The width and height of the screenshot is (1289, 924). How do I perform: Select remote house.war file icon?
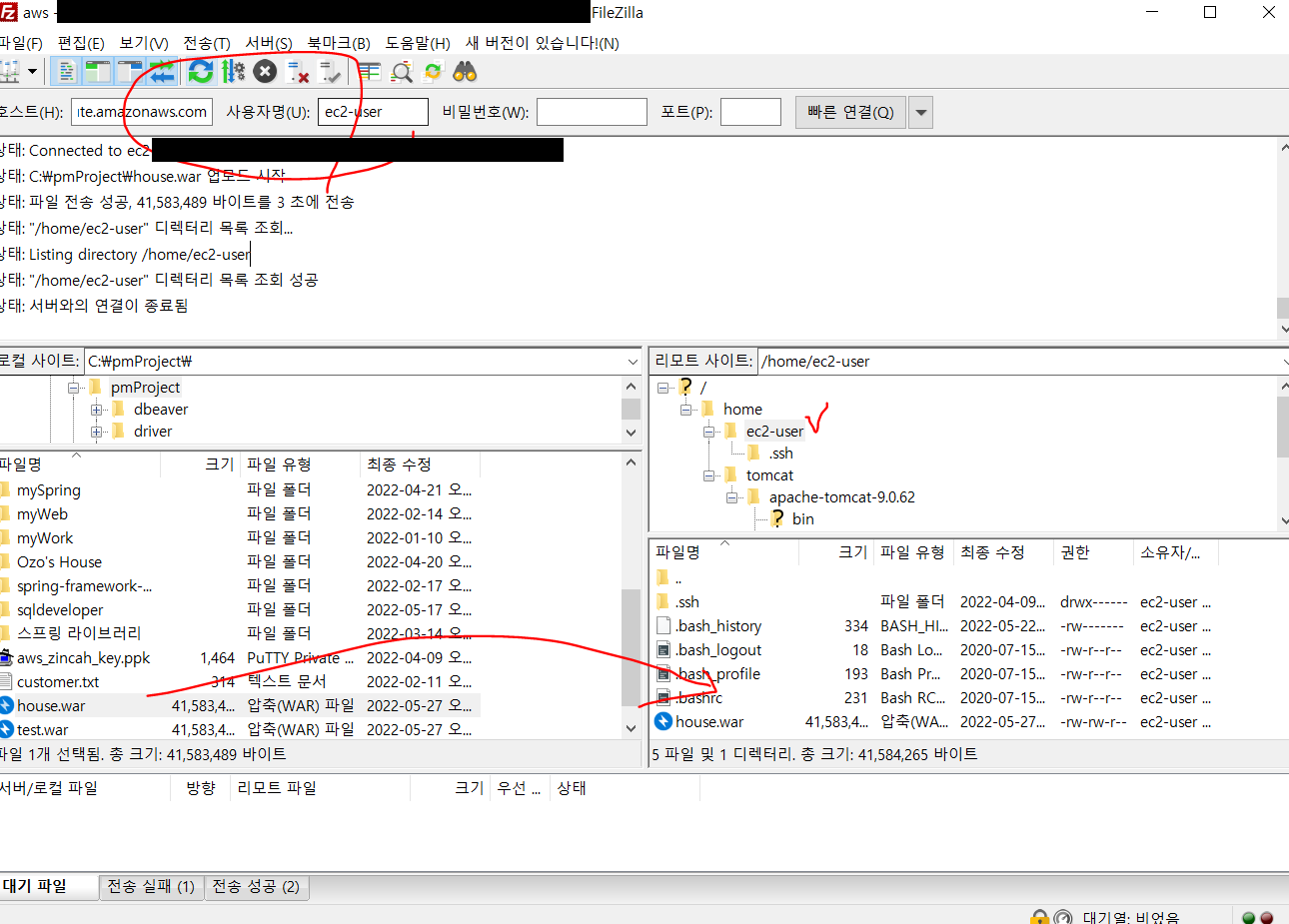[x=663, y=721]
